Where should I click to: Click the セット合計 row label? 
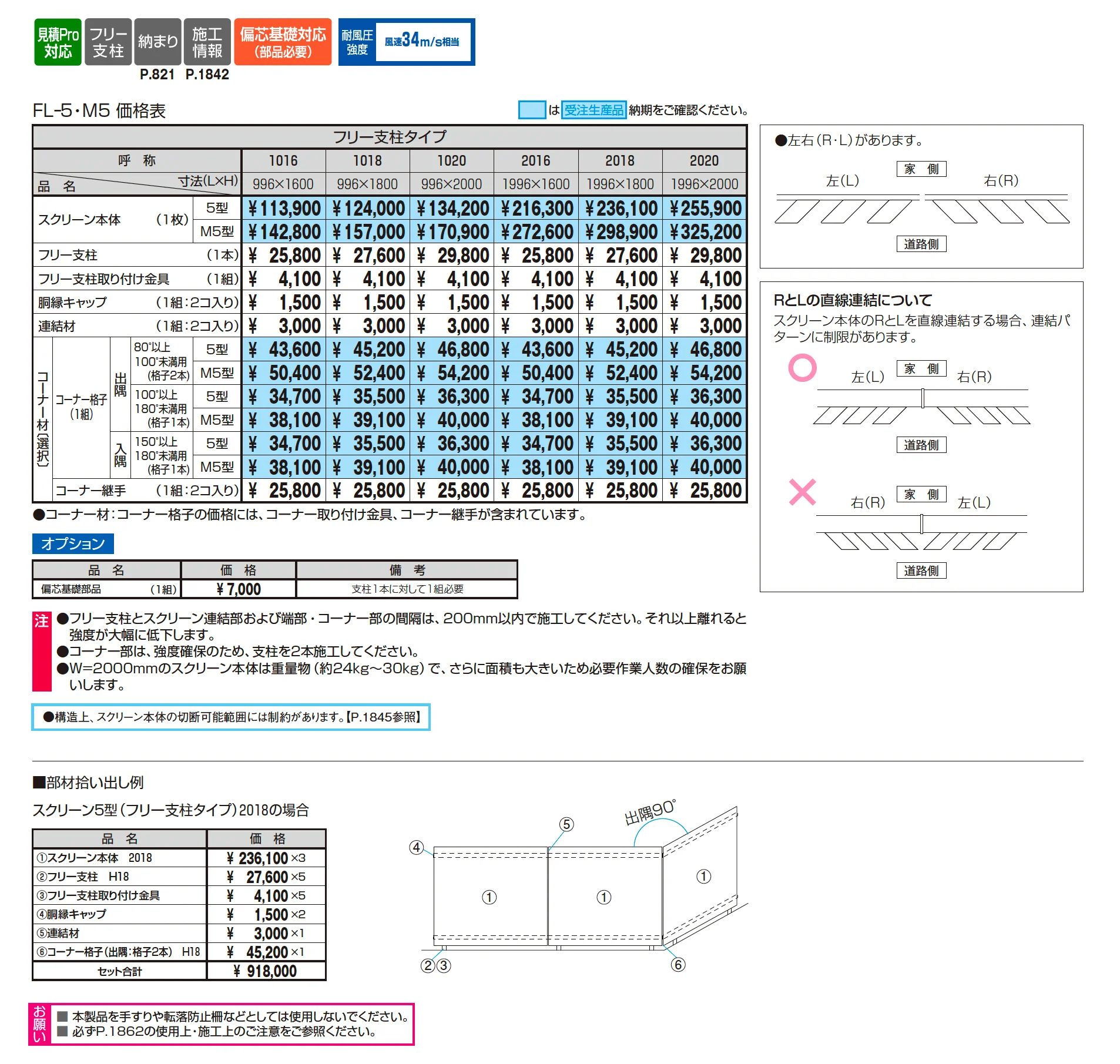tap(120, 971)
